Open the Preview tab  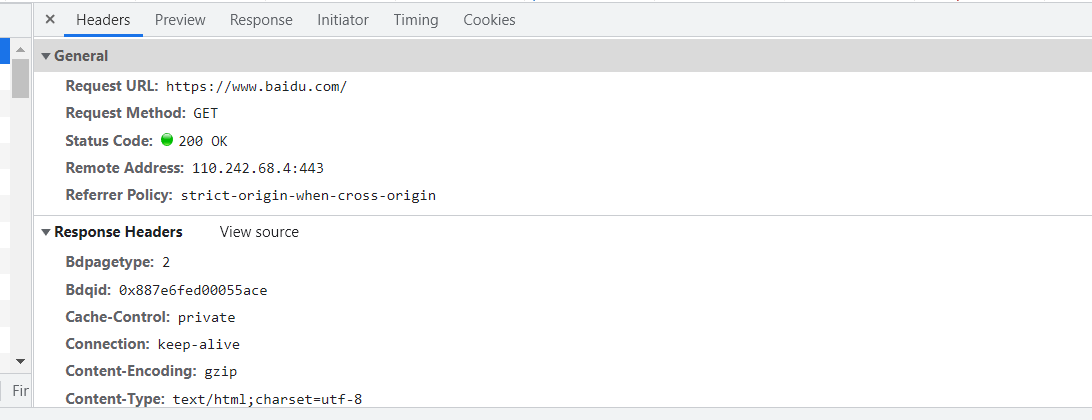tap(180, 20)
